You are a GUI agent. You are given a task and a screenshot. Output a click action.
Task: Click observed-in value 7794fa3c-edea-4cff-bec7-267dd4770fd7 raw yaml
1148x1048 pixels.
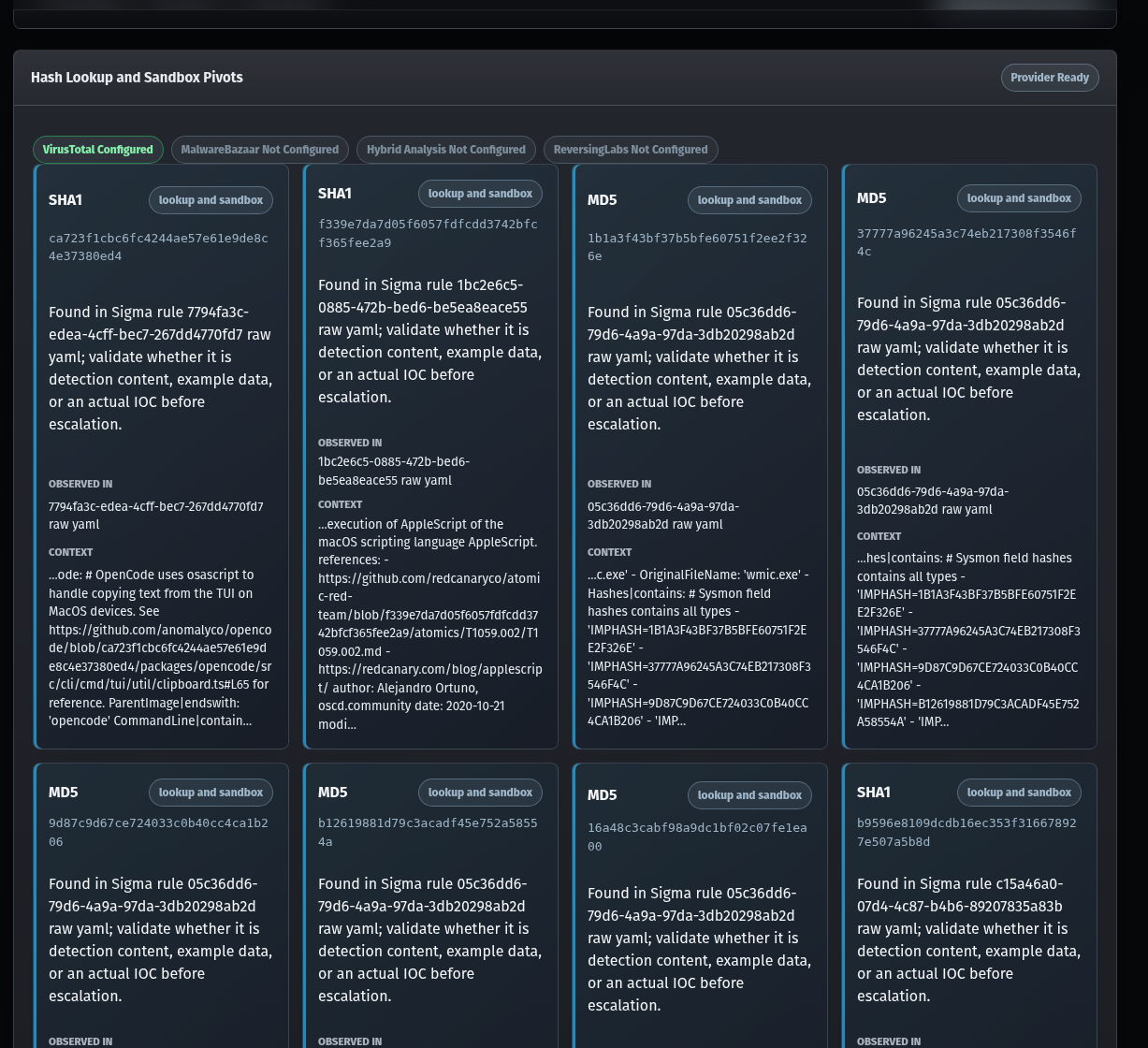click(156, 516)
